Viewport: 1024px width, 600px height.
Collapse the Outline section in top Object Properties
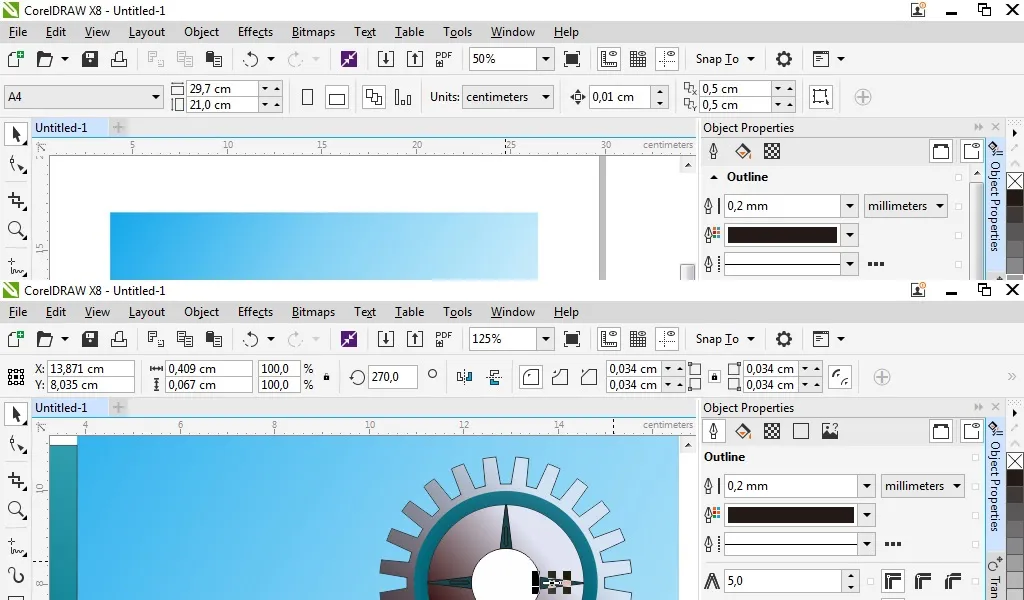(714, 177)
